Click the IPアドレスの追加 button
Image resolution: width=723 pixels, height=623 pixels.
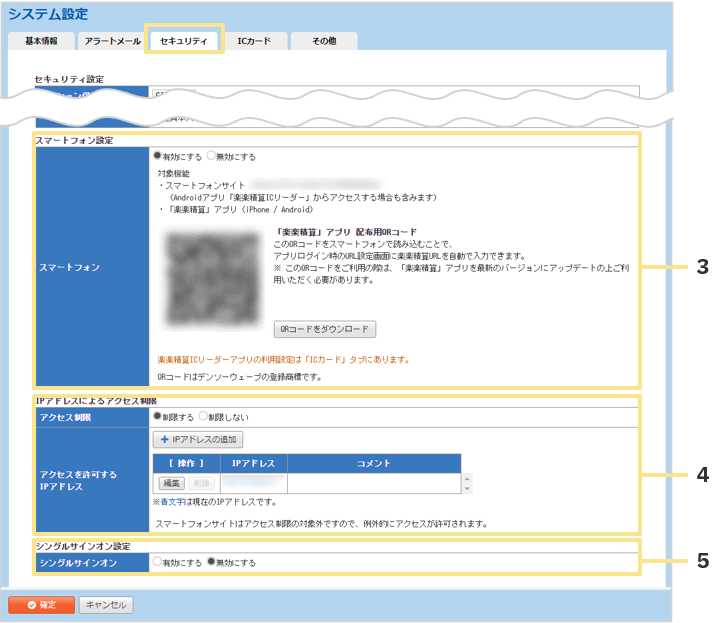click(197, 439)
